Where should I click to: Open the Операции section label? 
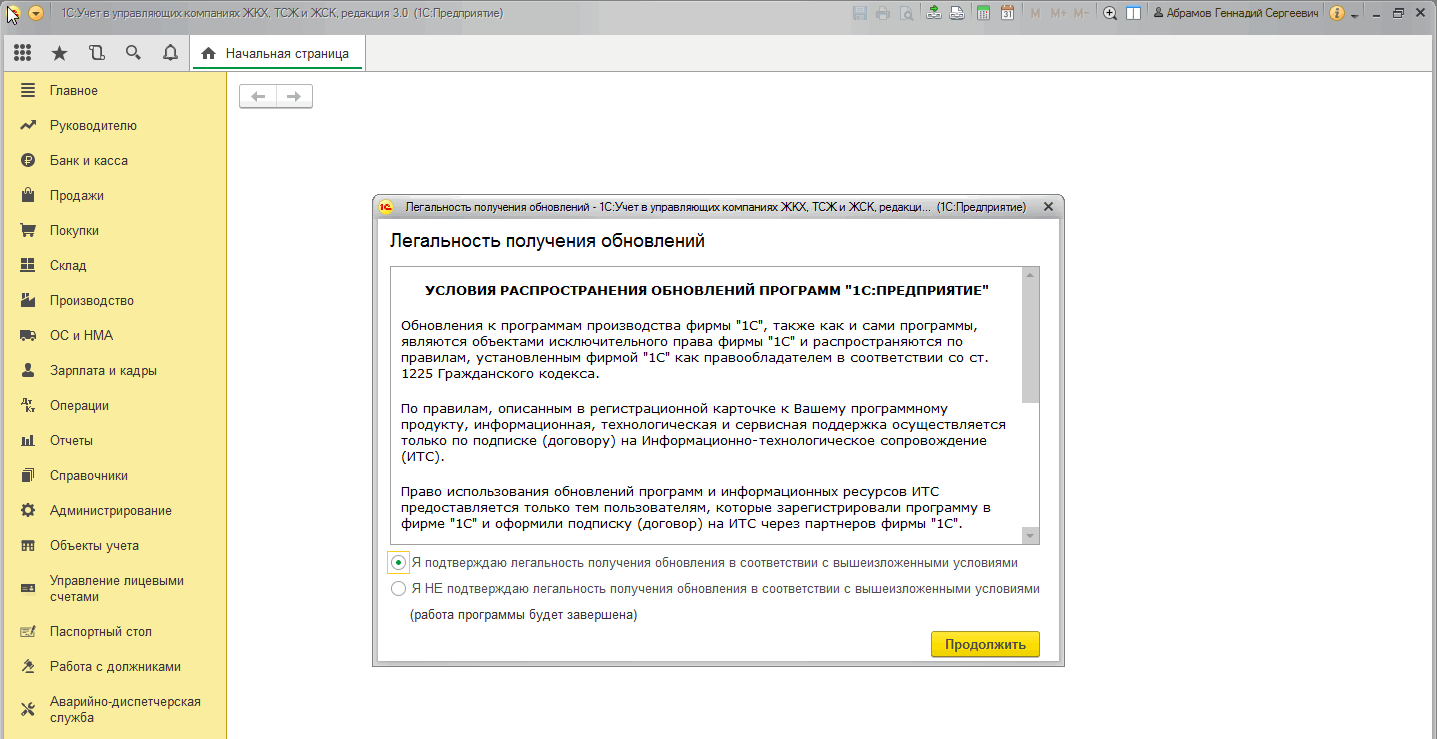tap(79, 405)
